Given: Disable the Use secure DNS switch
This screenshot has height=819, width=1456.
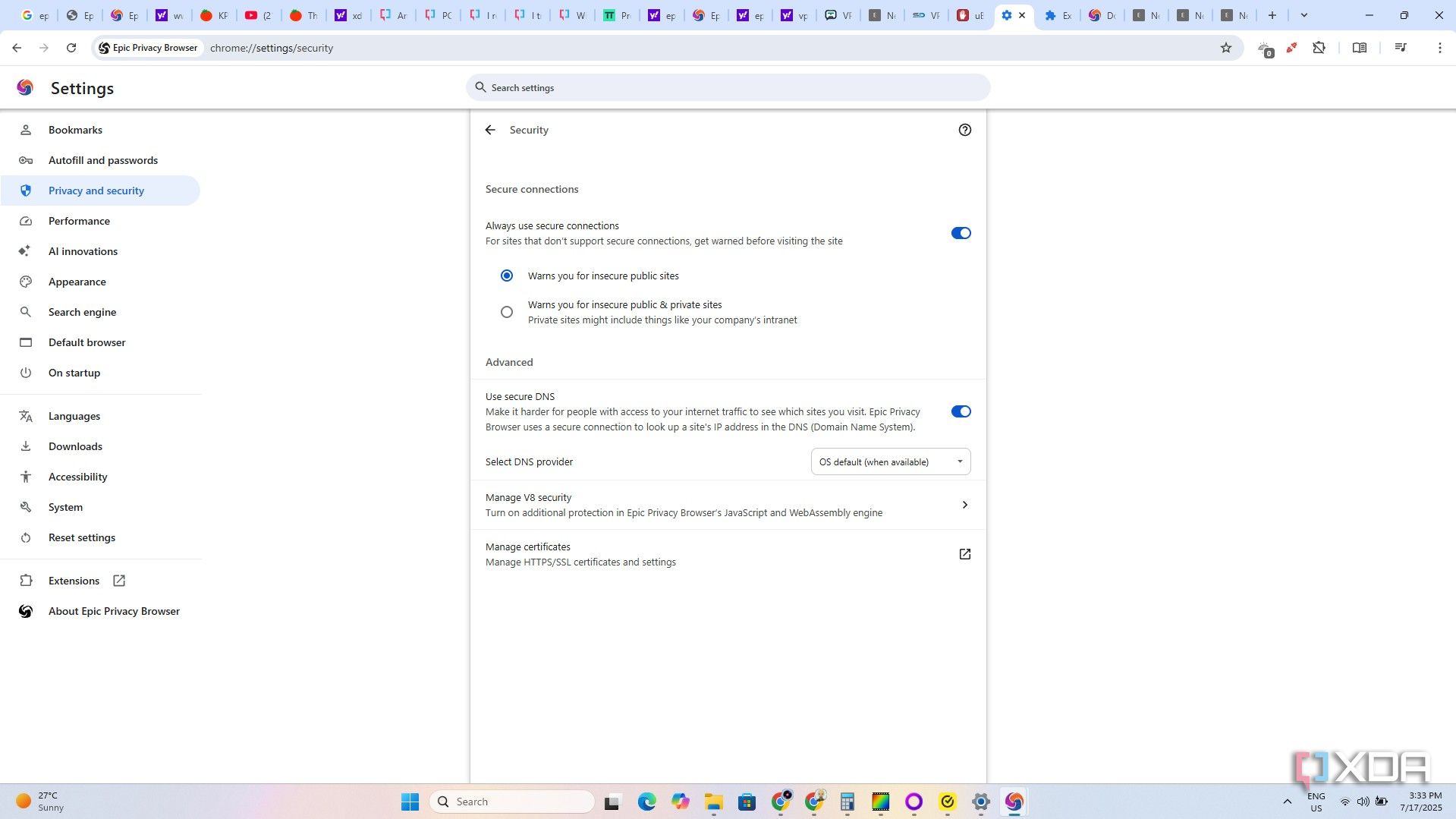Looking at the screenshot, I should 961,411.
